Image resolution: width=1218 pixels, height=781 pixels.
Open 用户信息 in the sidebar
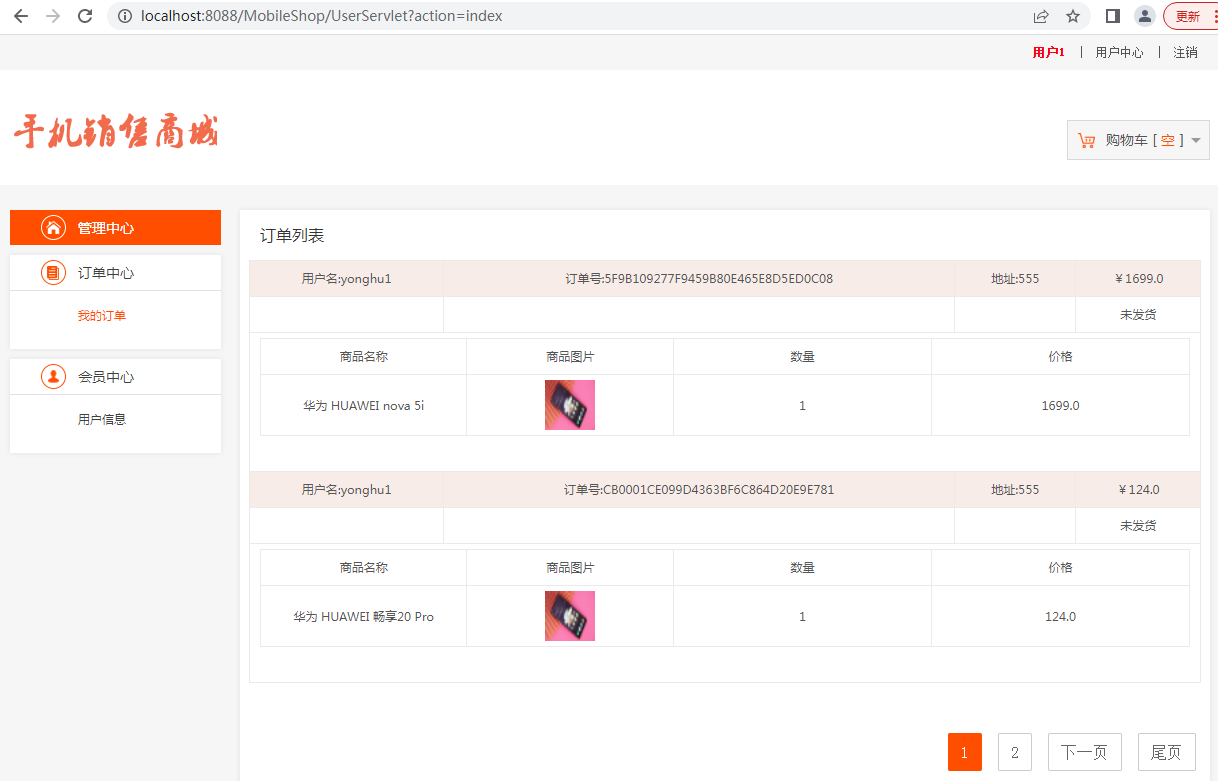point(102,420)
